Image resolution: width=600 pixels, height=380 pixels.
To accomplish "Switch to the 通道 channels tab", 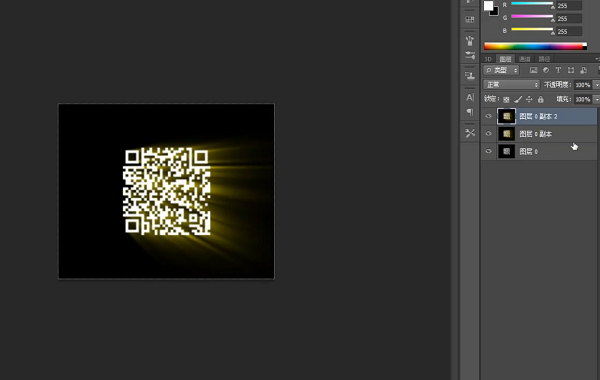I will pos(525,59).
